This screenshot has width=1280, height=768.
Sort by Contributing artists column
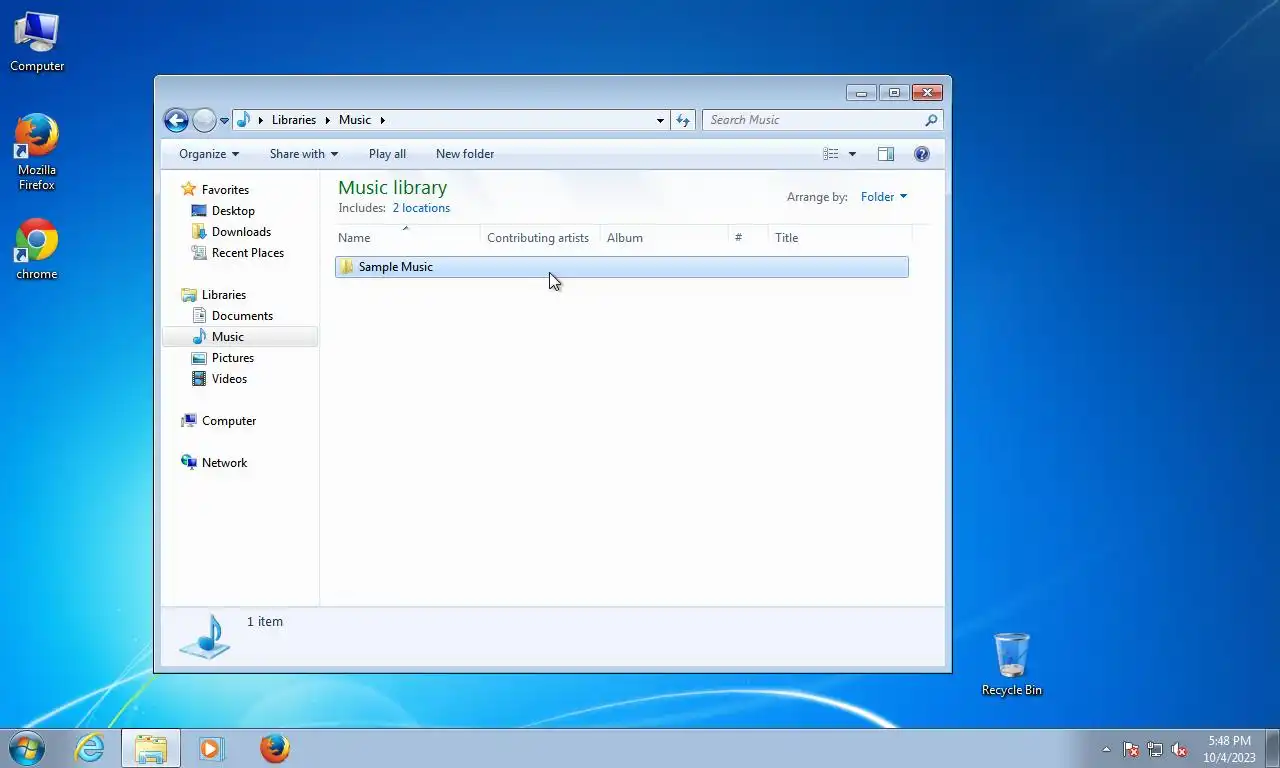[540, 238]
